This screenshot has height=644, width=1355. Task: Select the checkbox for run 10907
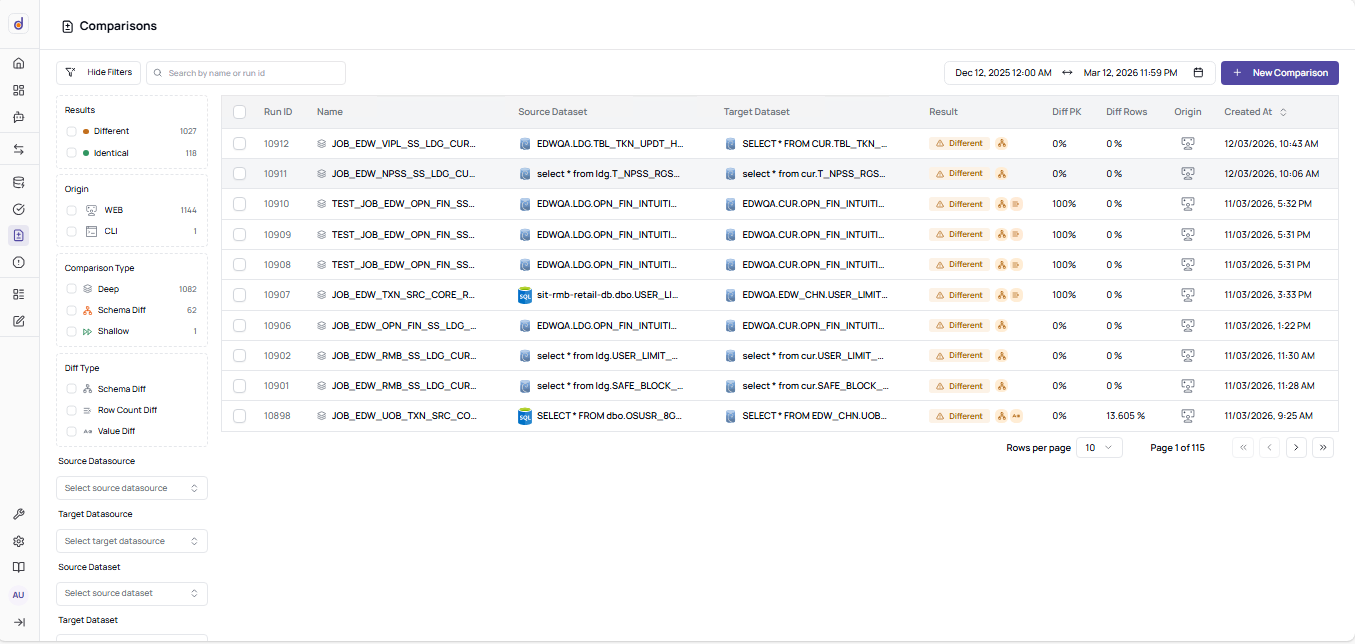tap(239, 295)
